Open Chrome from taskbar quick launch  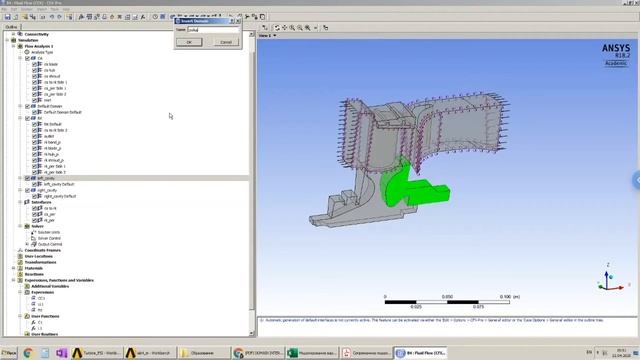tap(28, 353)
